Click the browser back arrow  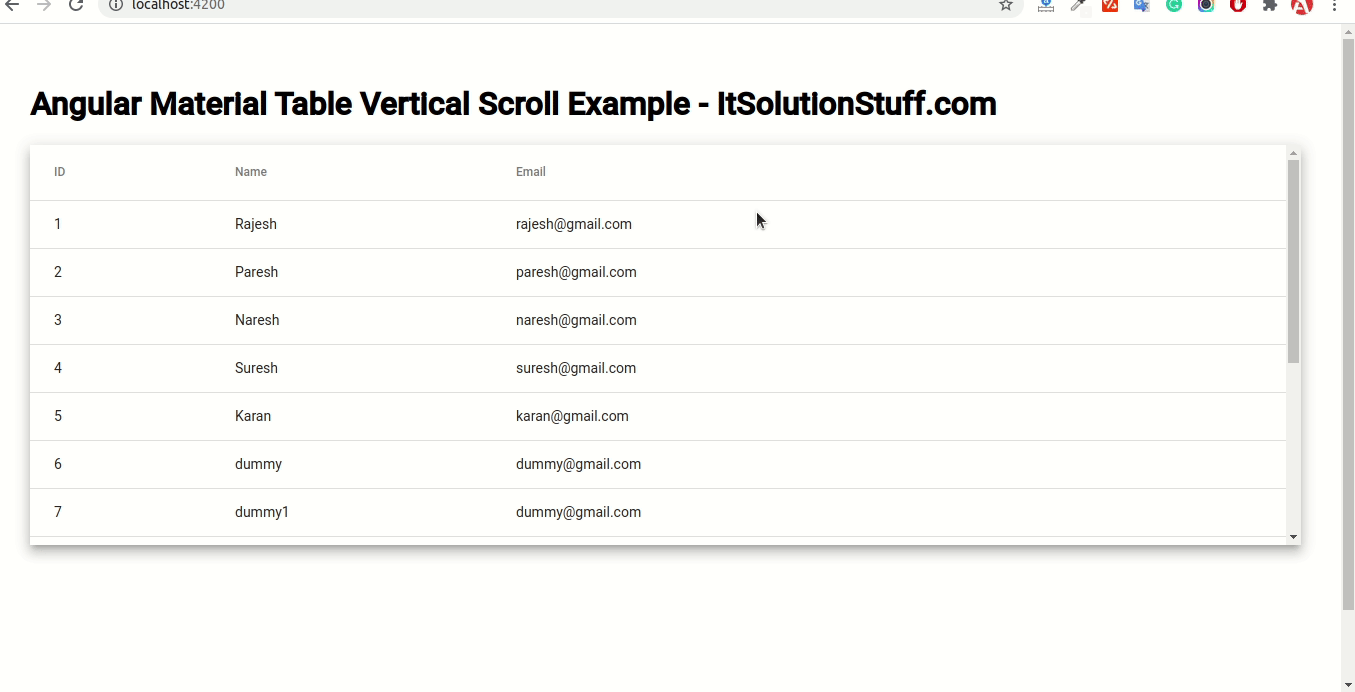pos(12,5)
